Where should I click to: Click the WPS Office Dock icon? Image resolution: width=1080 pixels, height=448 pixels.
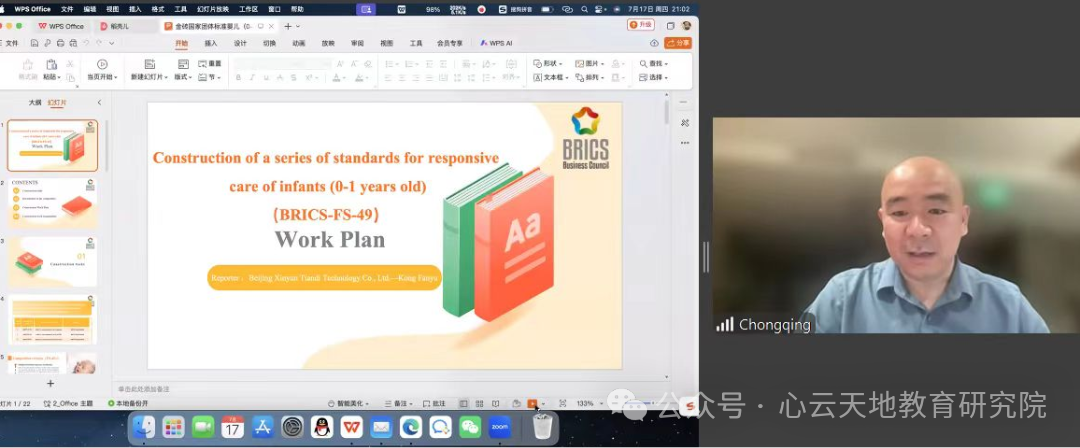(x=351, y=427)
